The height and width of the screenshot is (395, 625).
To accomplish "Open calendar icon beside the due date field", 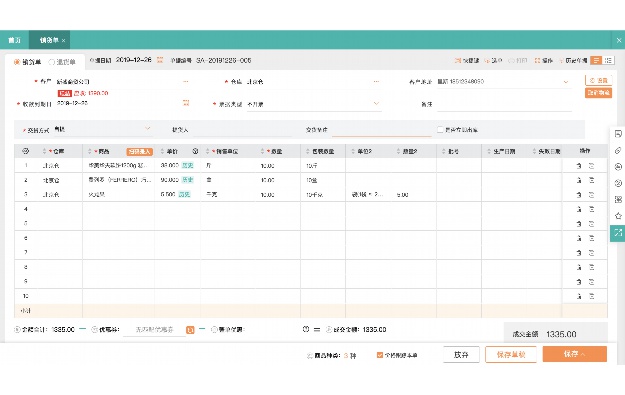I will [186, 103].
